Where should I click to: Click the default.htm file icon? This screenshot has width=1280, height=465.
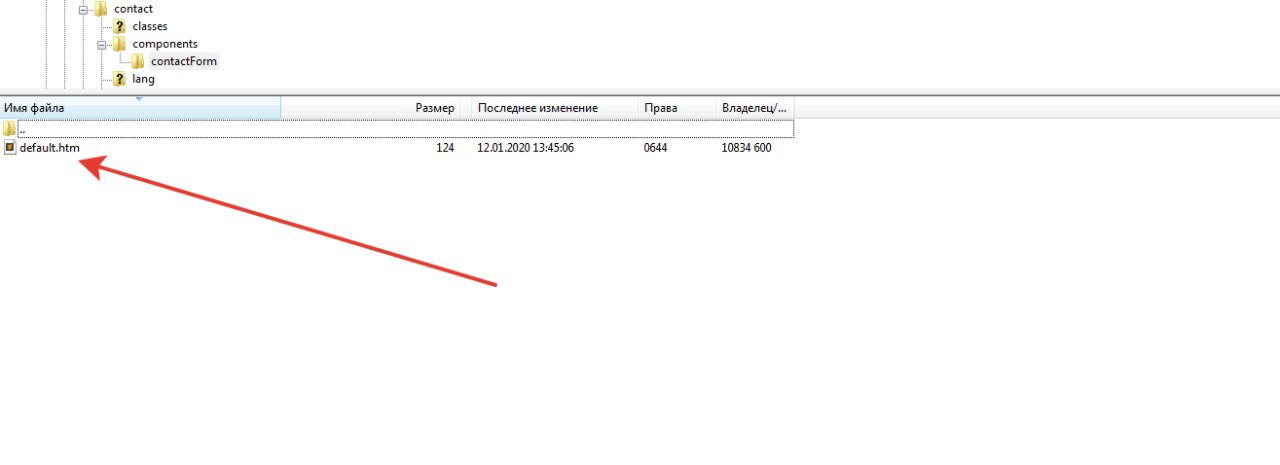click(x=10, y=147)
